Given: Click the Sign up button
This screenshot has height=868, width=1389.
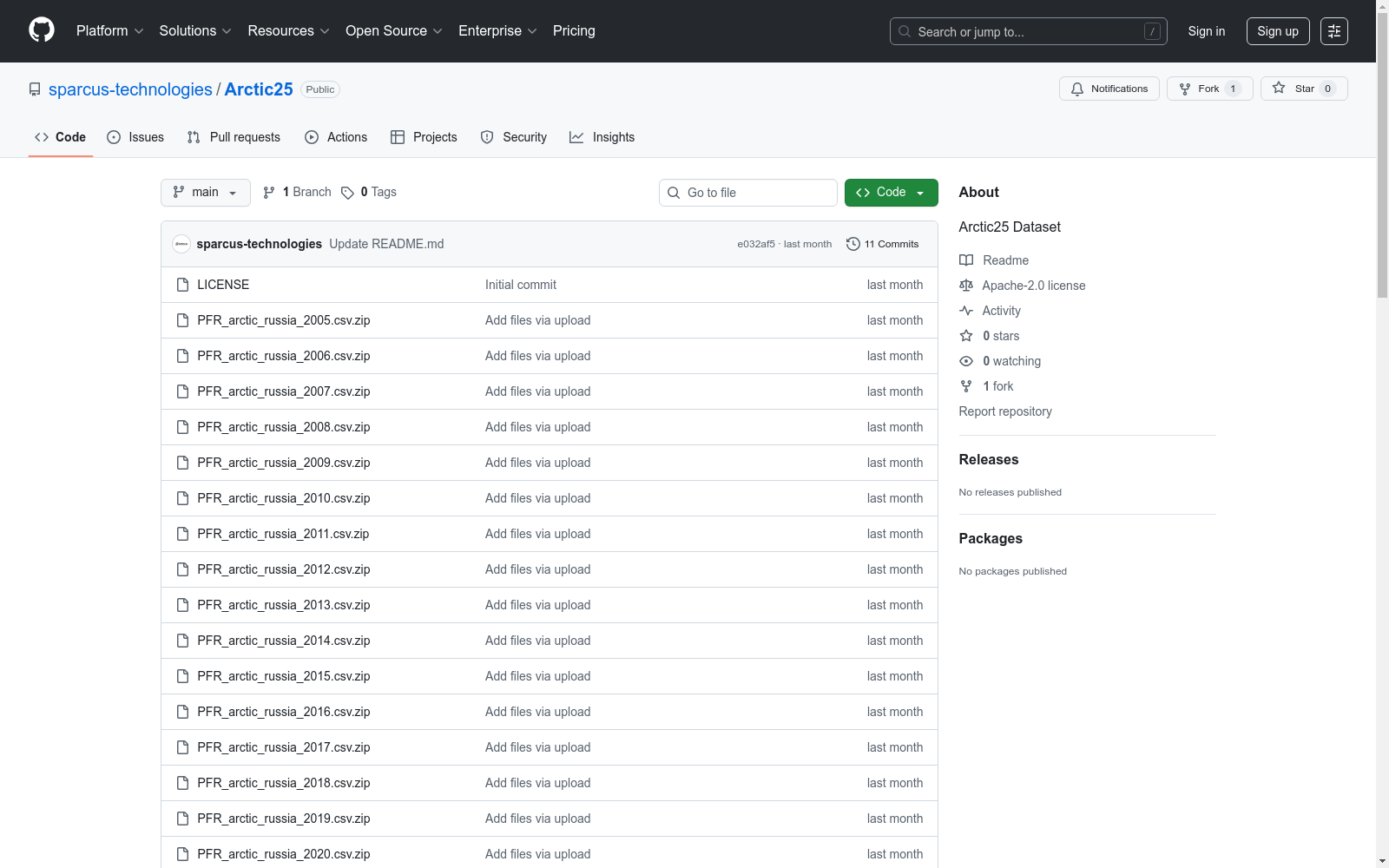Looking at the screenshot, I should tap(1278, 31).
